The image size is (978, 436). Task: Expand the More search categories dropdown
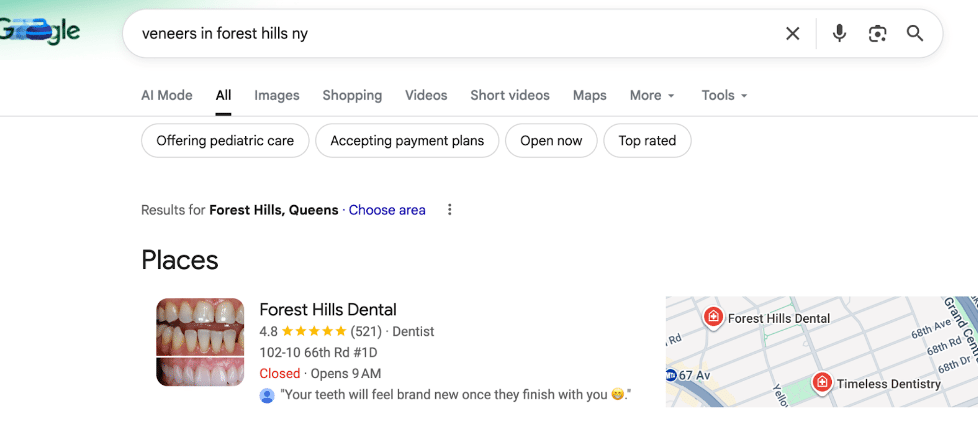pyautogui.click(x=652, y=96)
